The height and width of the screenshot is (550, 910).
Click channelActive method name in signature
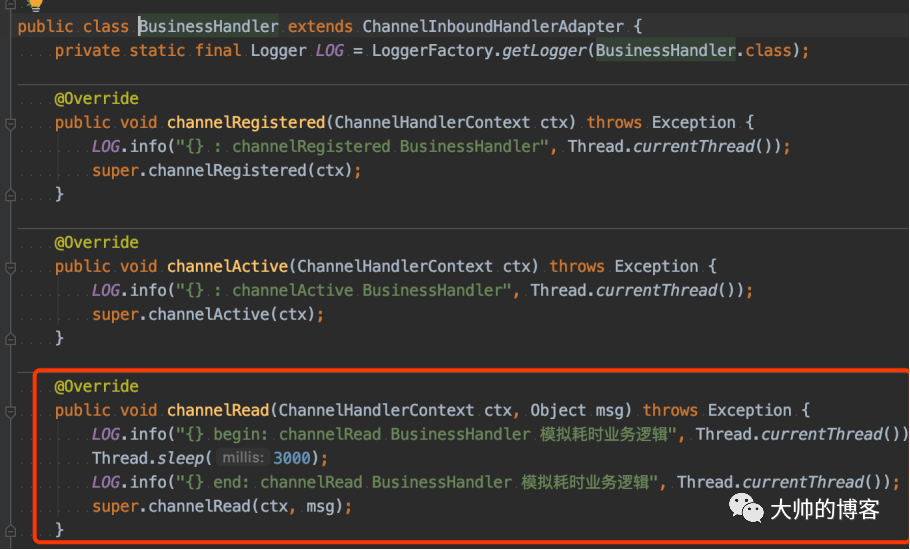coord(228,266)
